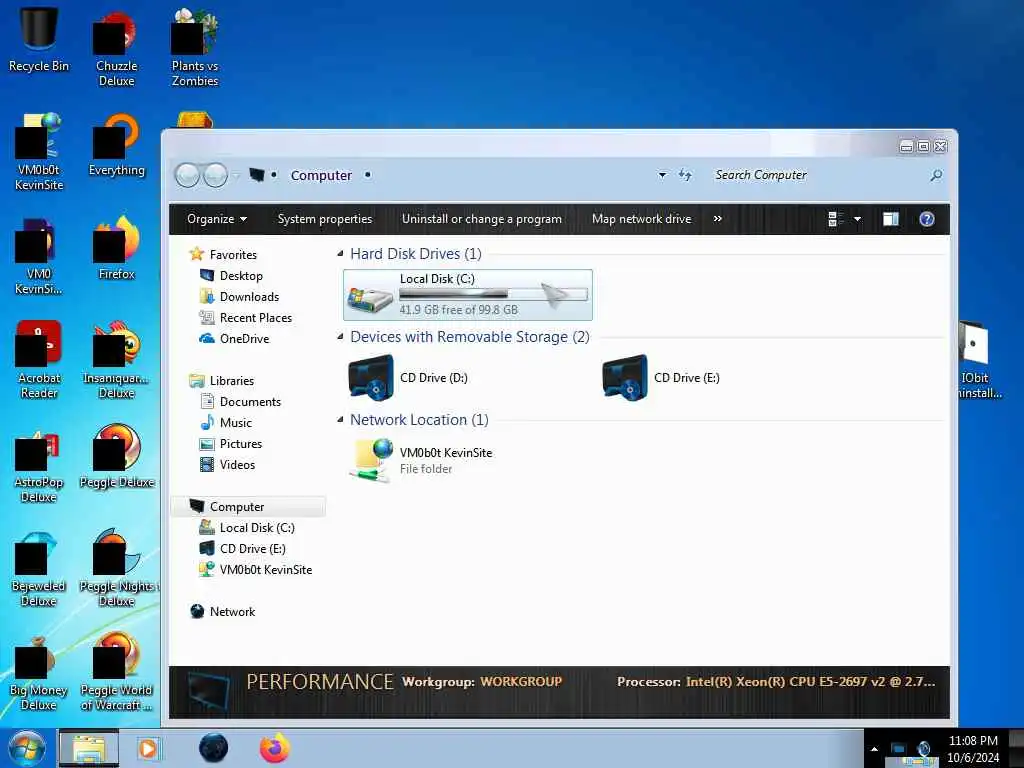This screenshot has width=1024, height=768.
Task: Choose Map network drive
Action: pyautogui.click(x=641, y=219)
